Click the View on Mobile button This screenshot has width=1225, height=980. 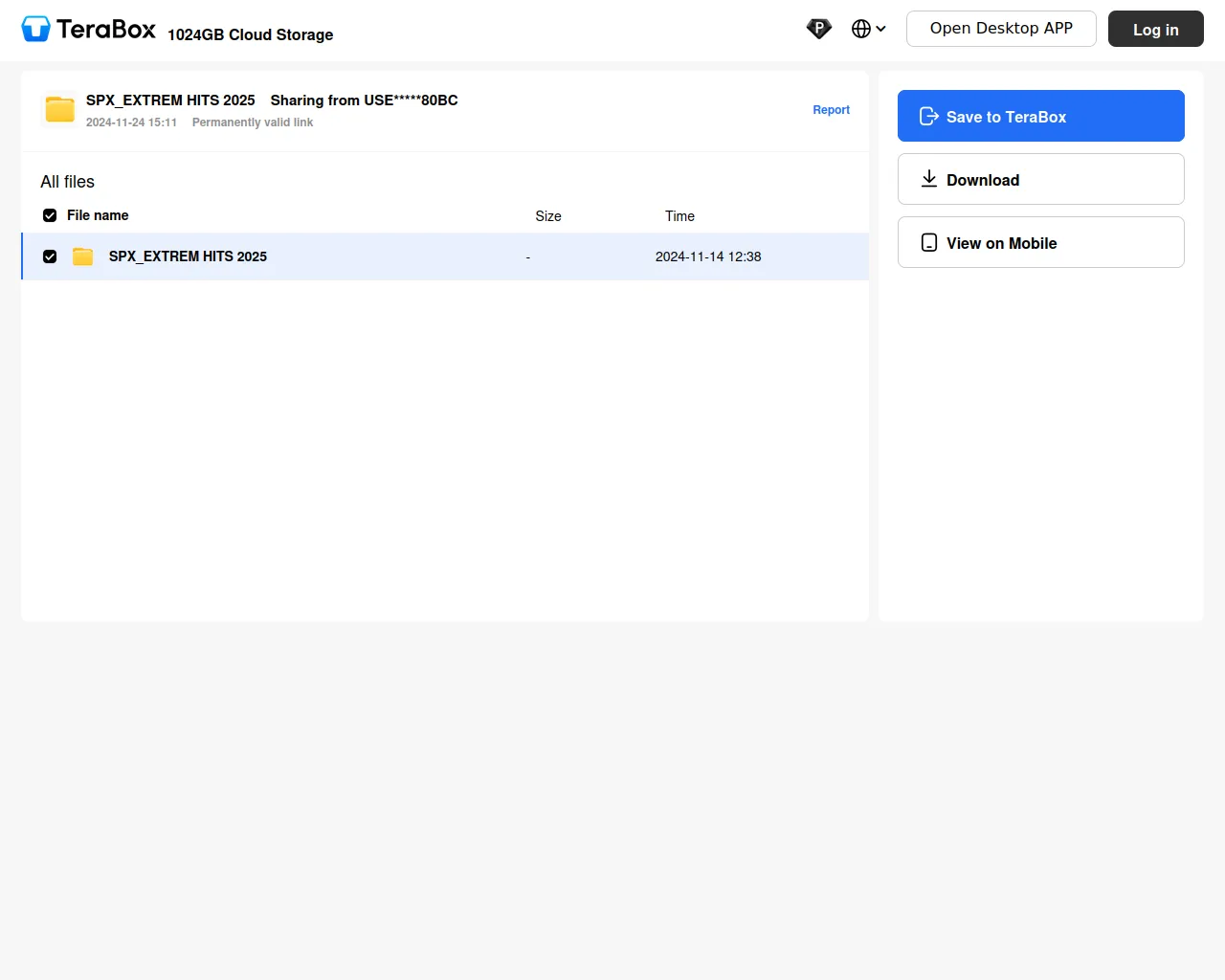1041,242
